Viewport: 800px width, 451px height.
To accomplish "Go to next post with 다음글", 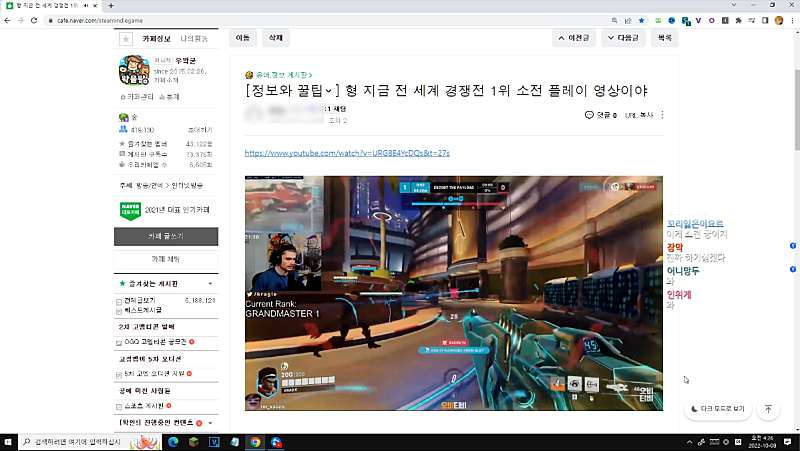I will [623, 38].
